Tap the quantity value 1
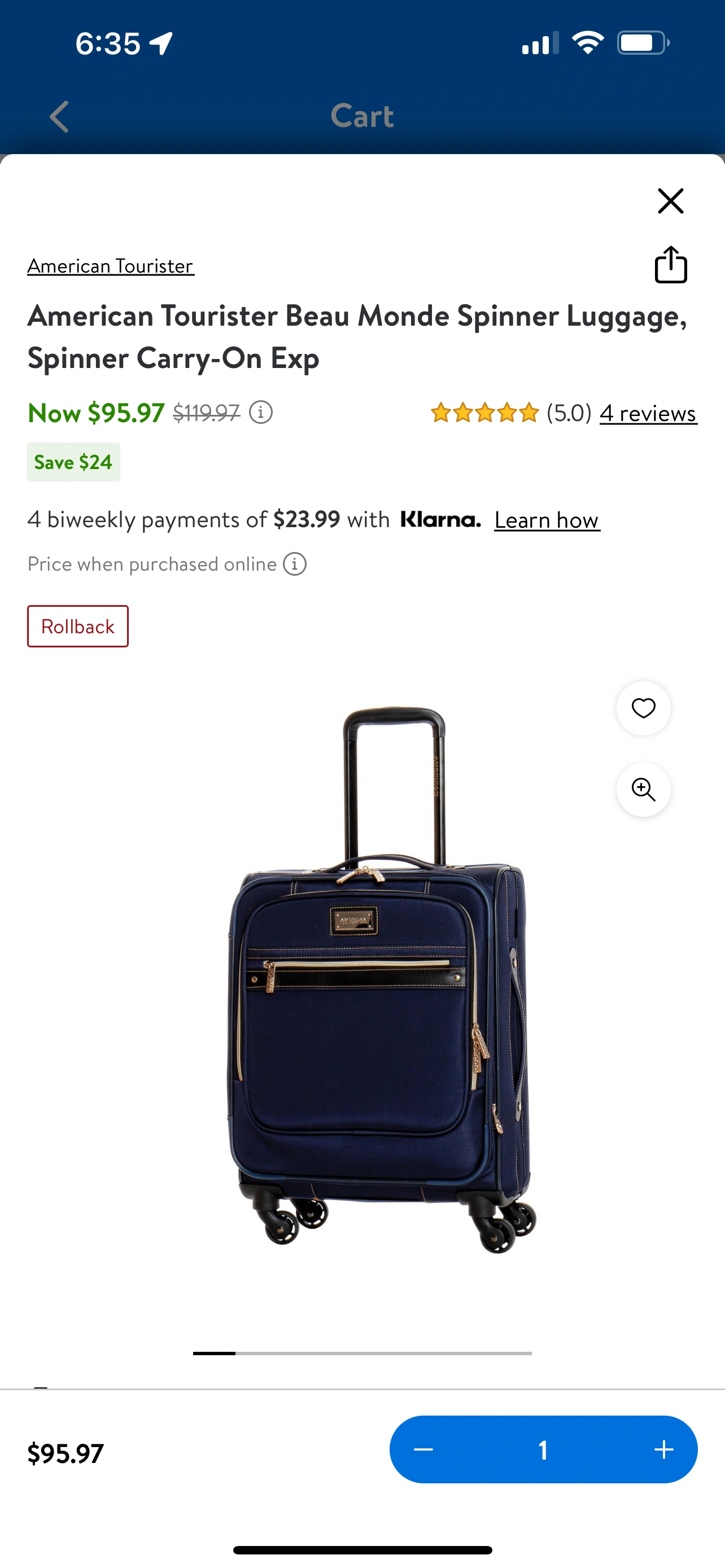The width and height of the screenshot is (725, 1568). tap(543, 1449)
